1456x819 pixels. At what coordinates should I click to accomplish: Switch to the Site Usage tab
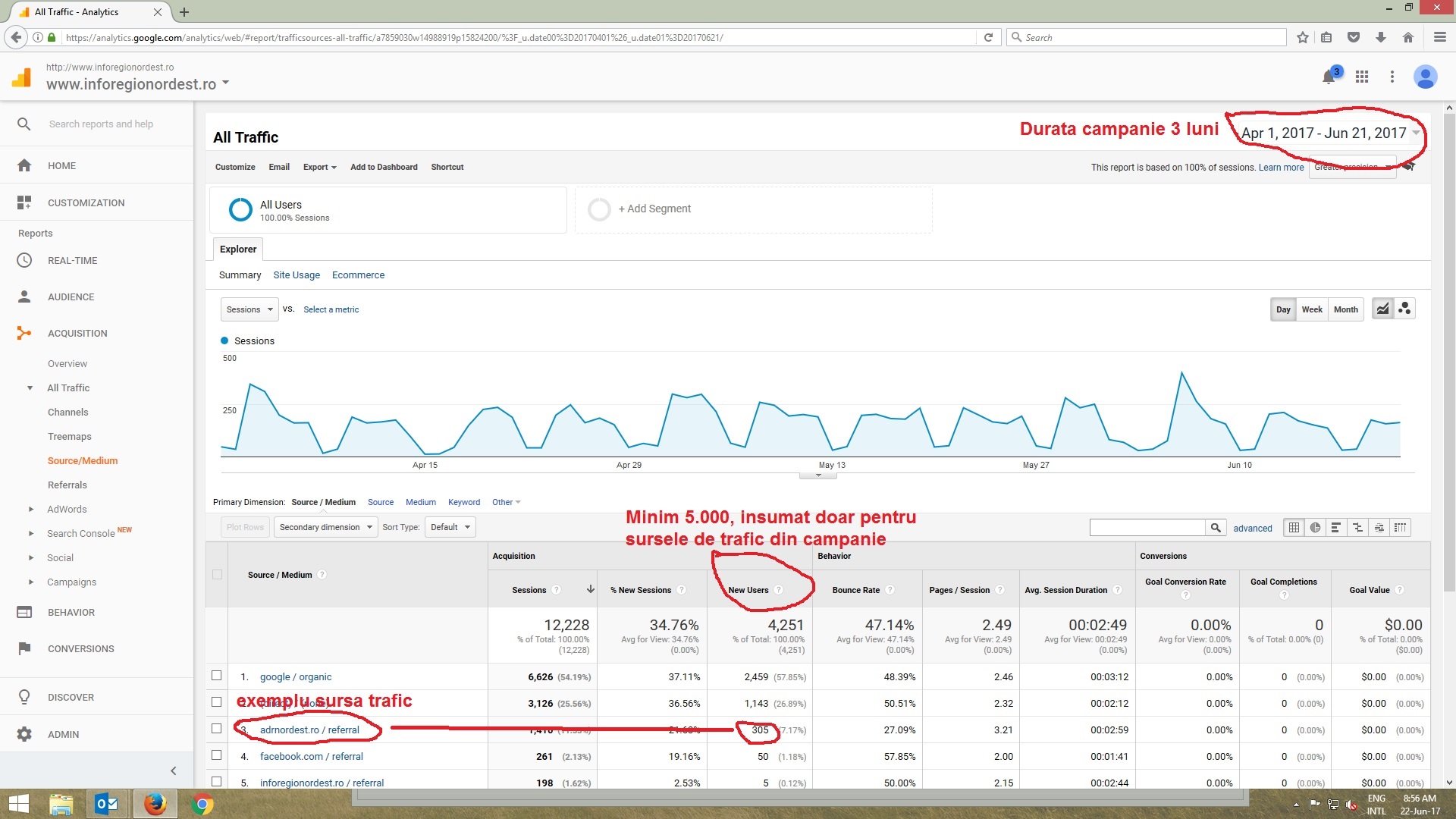[297, 275]
